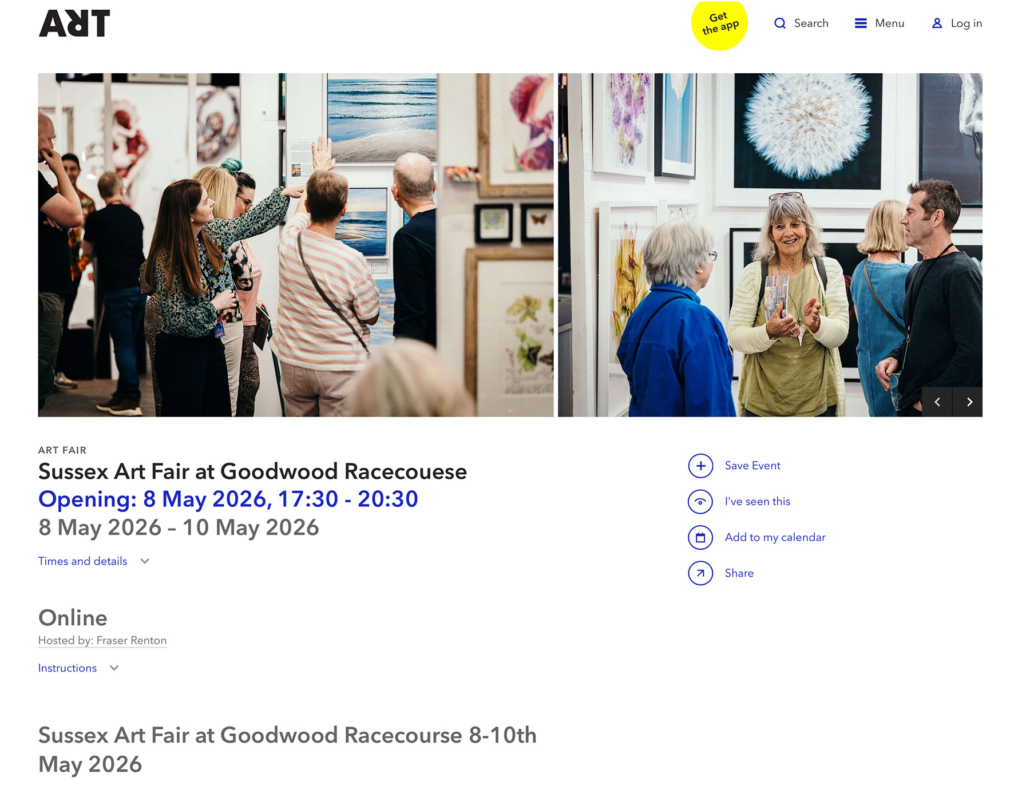
Task: Click the Share arrow icon
Action: point(700,573)
